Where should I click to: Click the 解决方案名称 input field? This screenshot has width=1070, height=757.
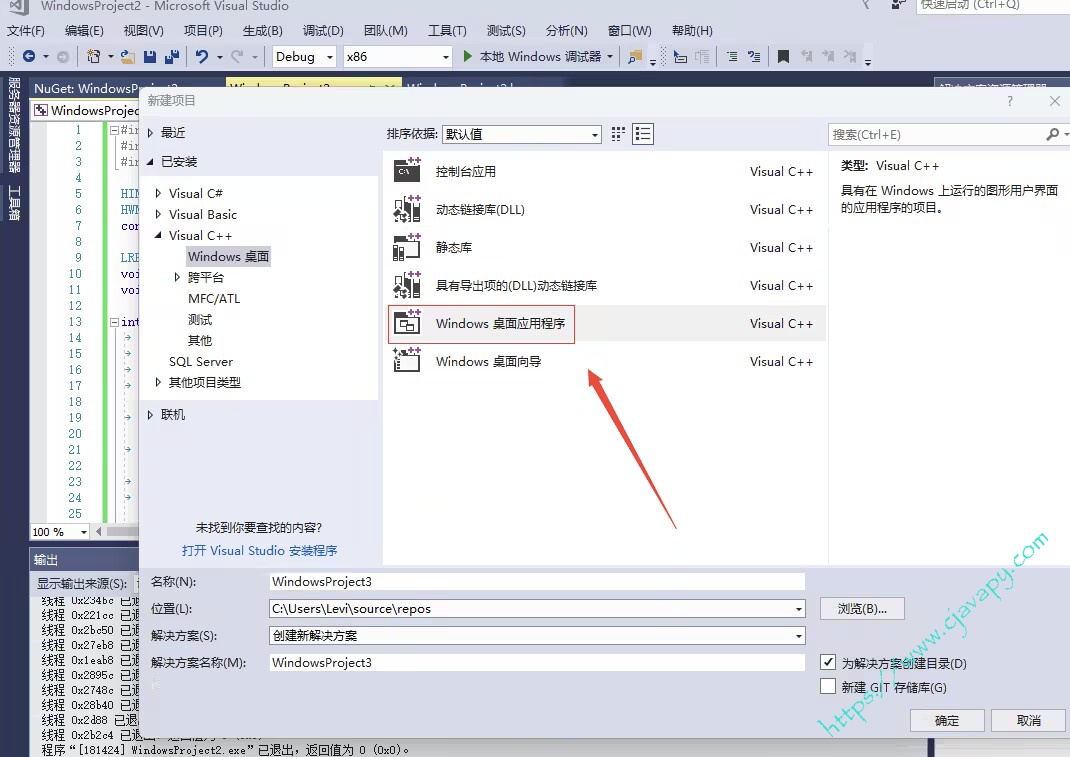tap(537, 662)
